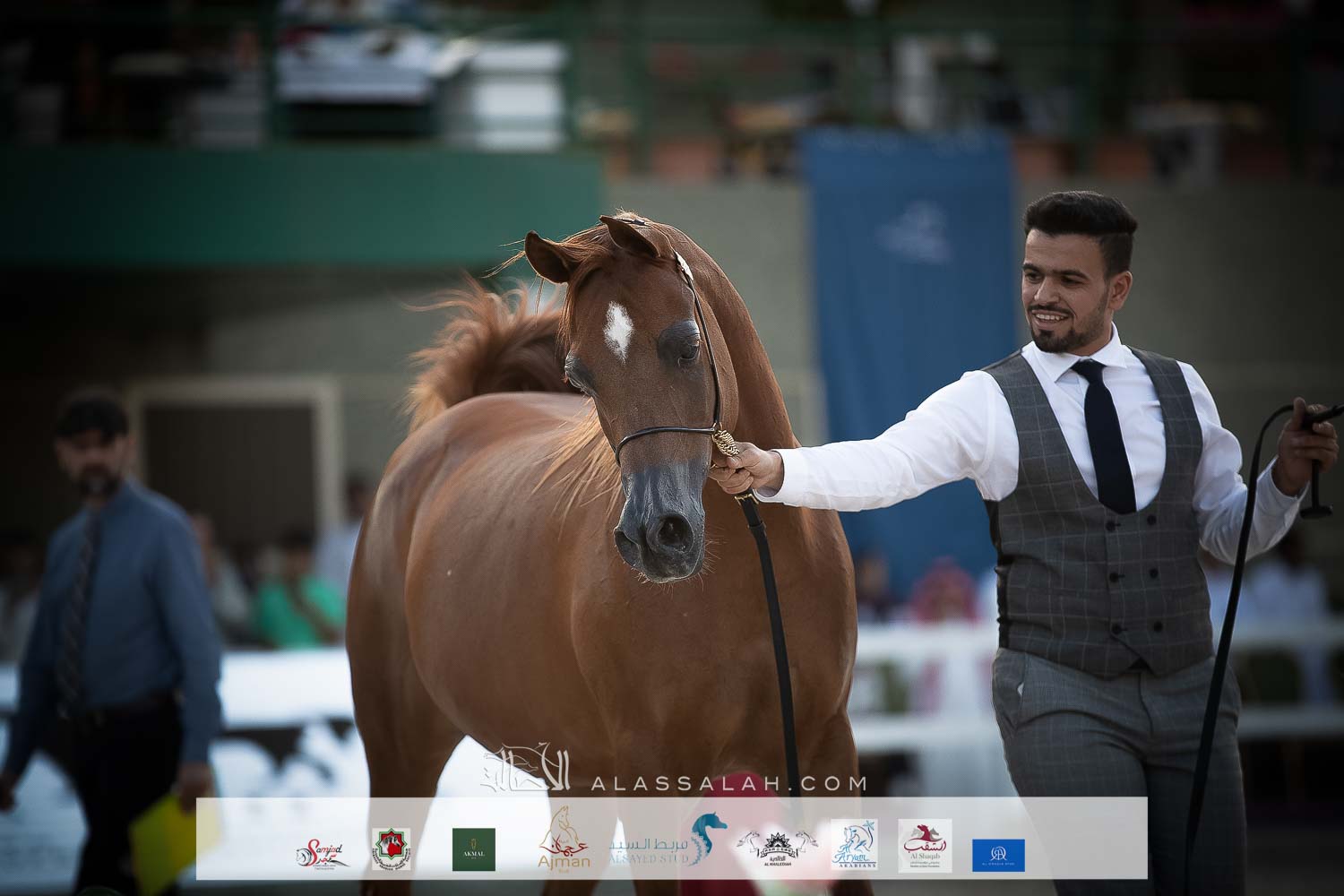Click the red and green octagonal emblem logo
Viewport: 1344px width, 896px height.
tap(392, 849)
